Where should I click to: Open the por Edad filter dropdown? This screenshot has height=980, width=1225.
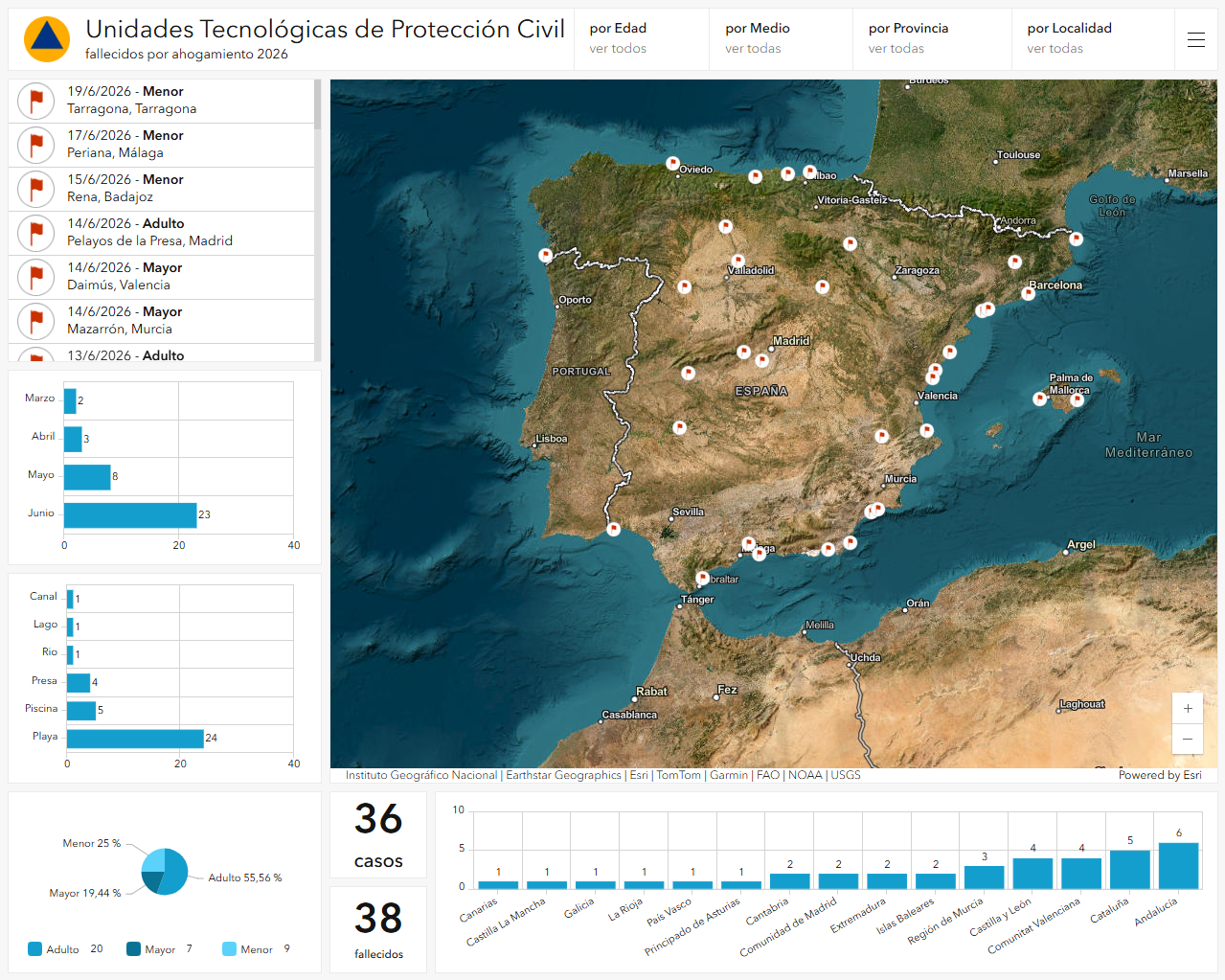(642, 39)
